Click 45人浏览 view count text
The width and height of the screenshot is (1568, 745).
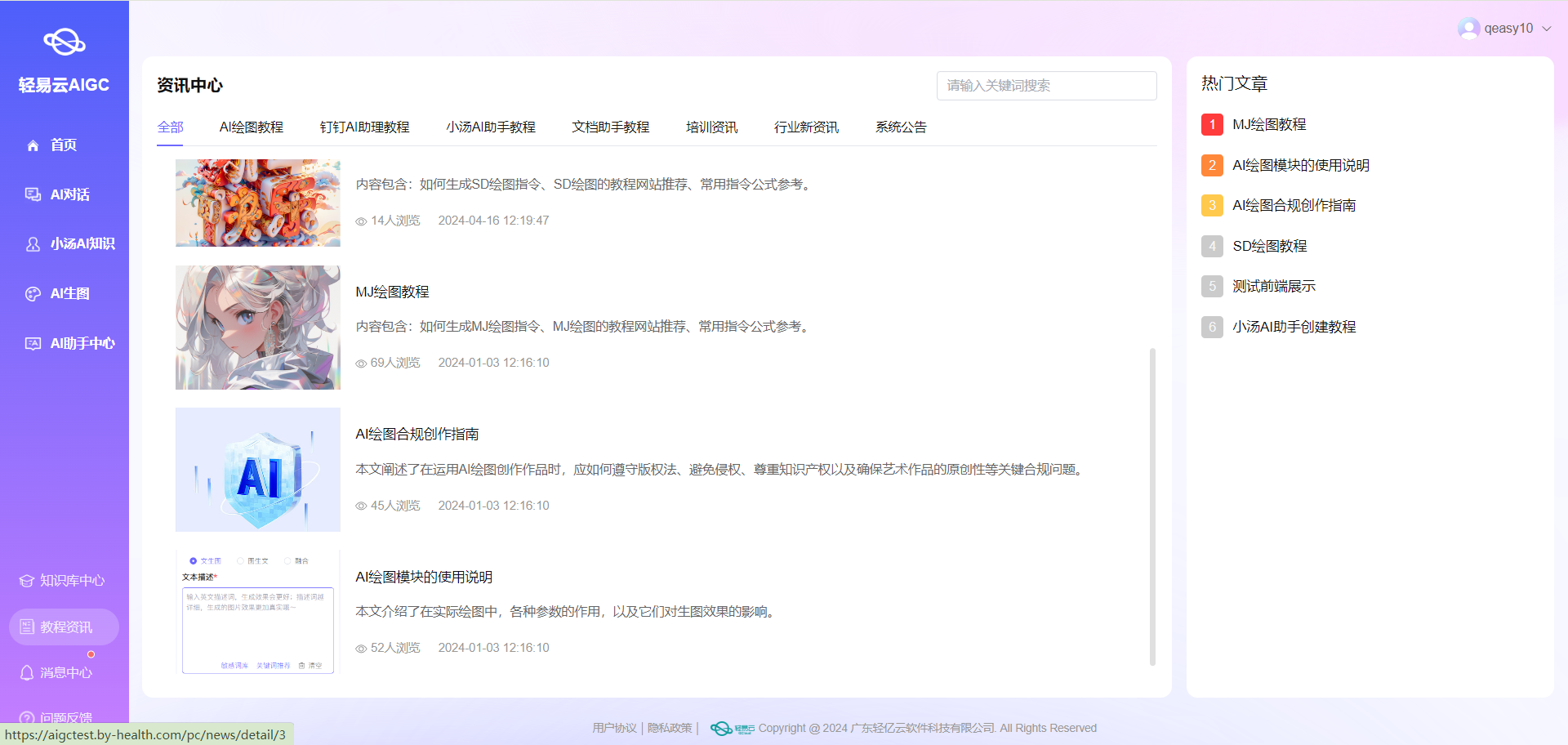pyautogui.click(x=395, y=506)
